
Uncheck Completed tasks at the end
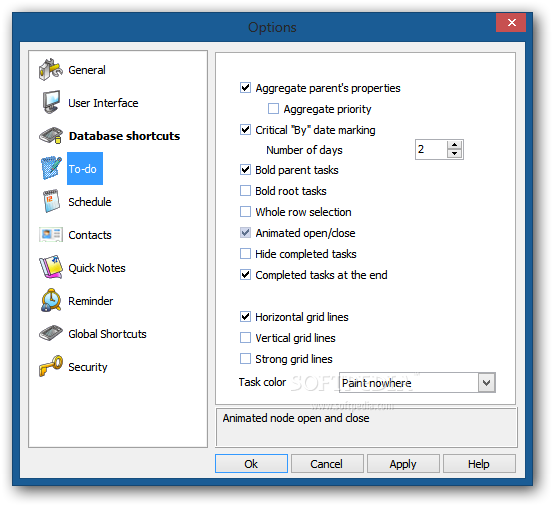point(245,274)
